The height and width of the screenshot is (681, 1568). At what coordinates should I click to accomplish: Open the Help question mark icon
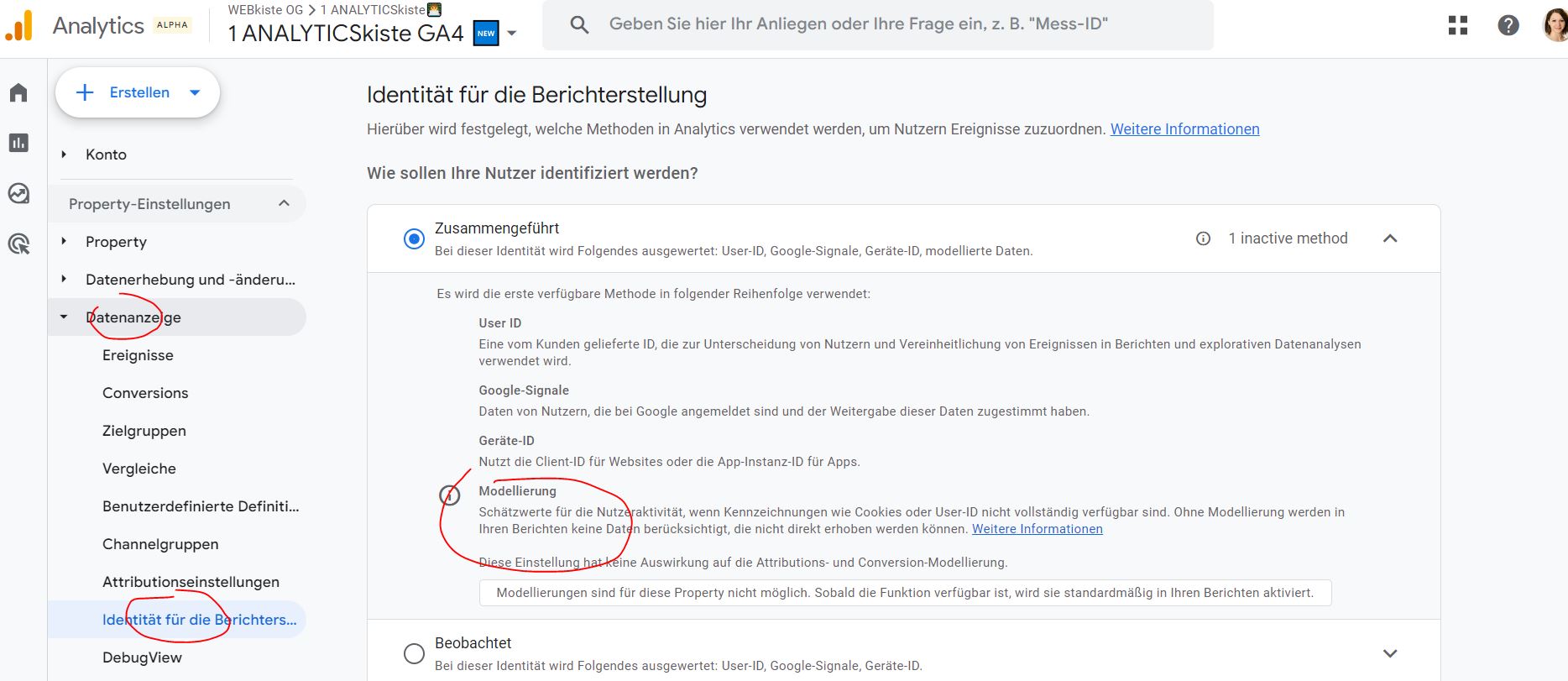[1508, 25]
